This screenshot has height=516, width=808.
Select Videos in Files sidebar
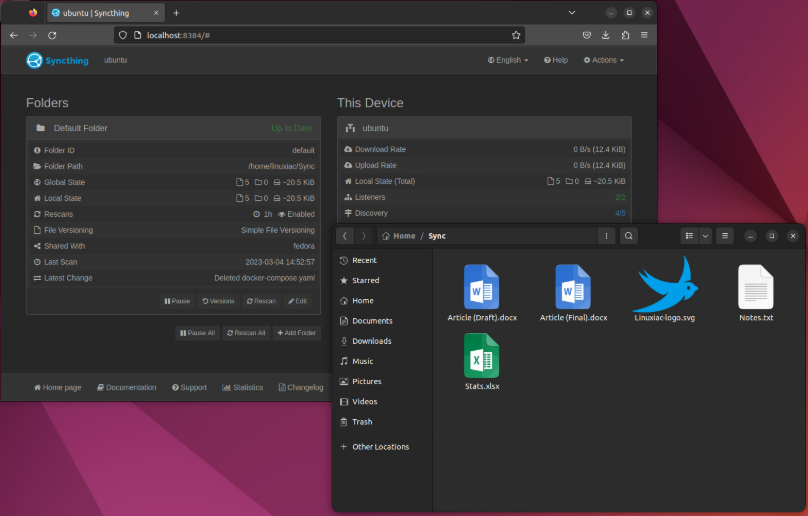tap(382, 402)
